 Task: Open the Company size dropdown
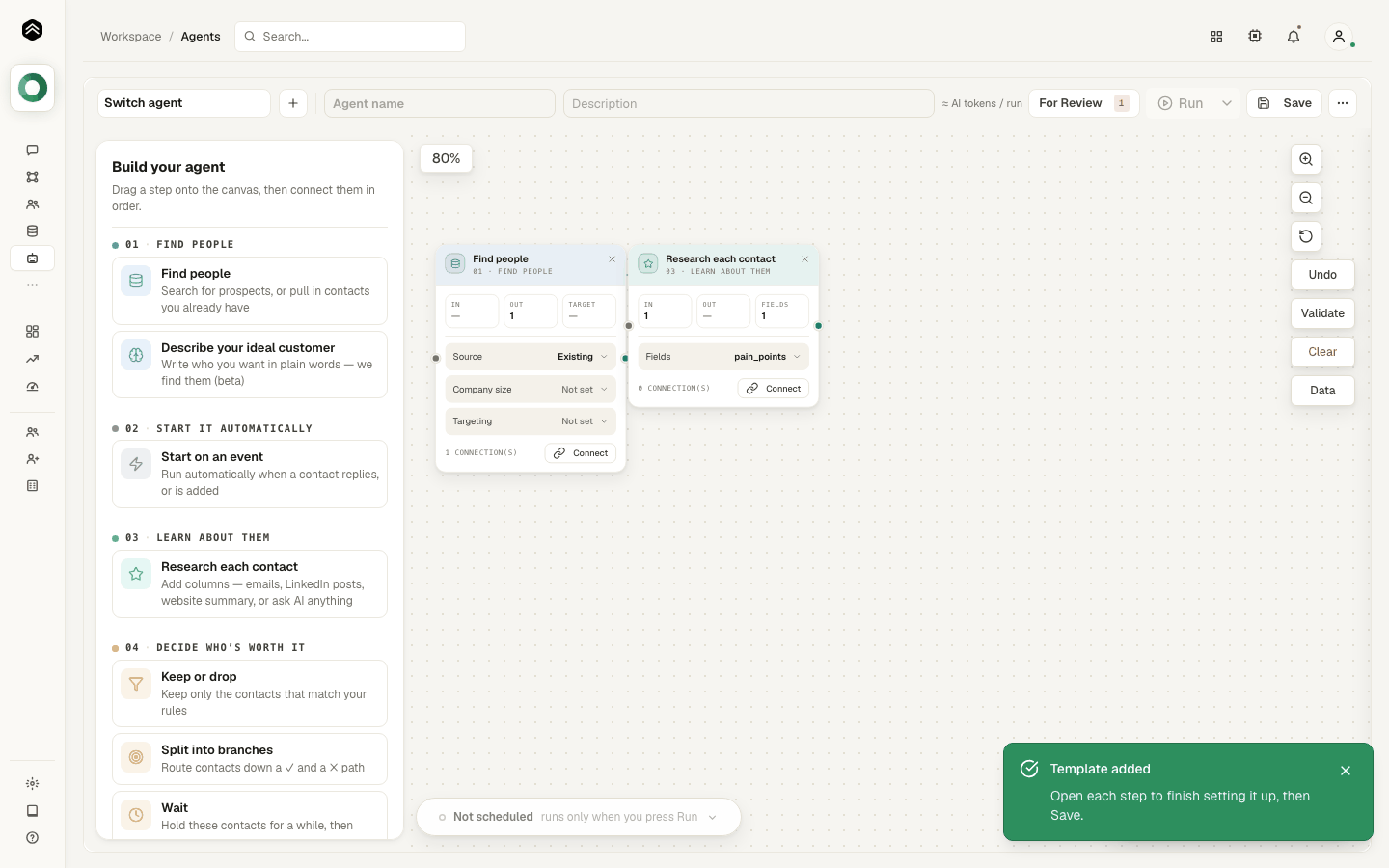tap(531, 390)
